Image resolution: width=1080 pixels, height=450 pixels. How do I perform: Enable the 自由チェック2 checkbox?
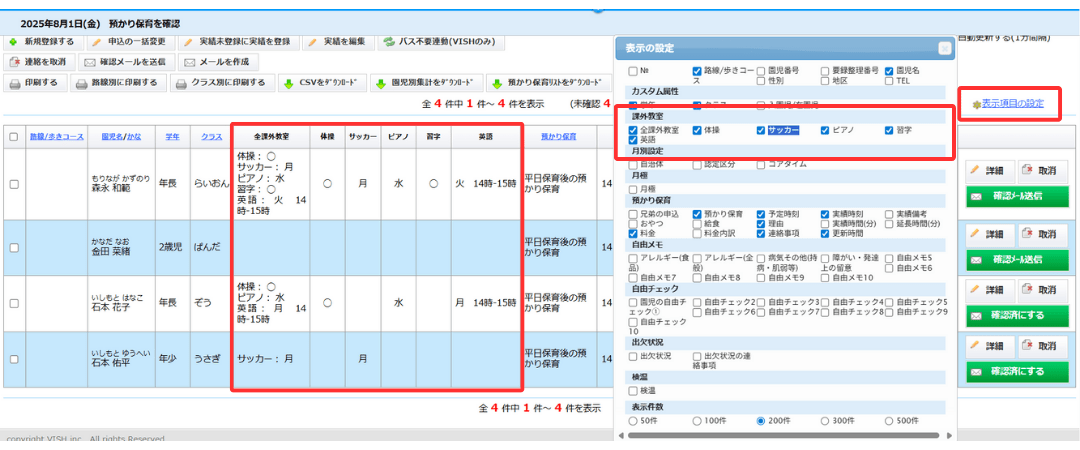pyautogui.click(x=696, y=302)
